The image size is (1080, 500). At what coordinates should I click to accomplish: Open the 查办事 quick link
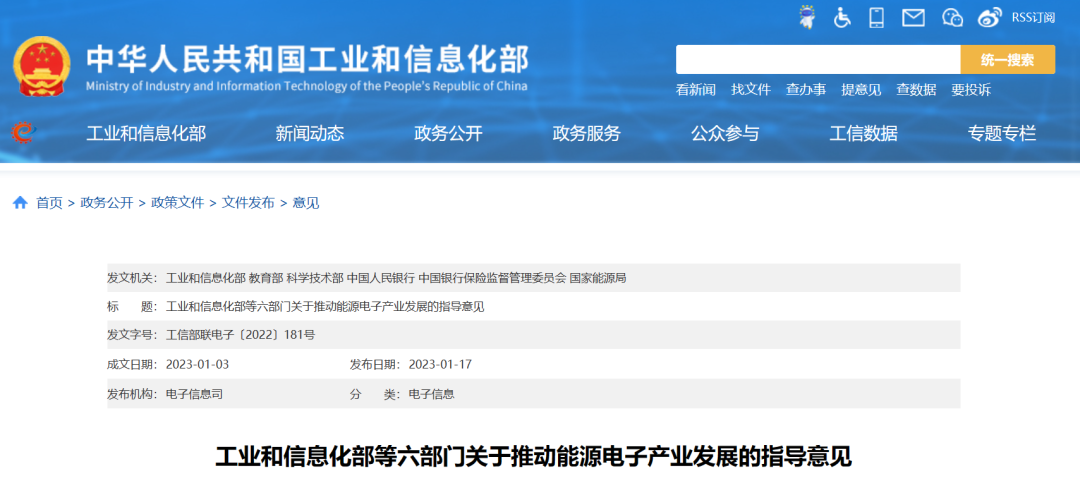click(x=806, y=90)
